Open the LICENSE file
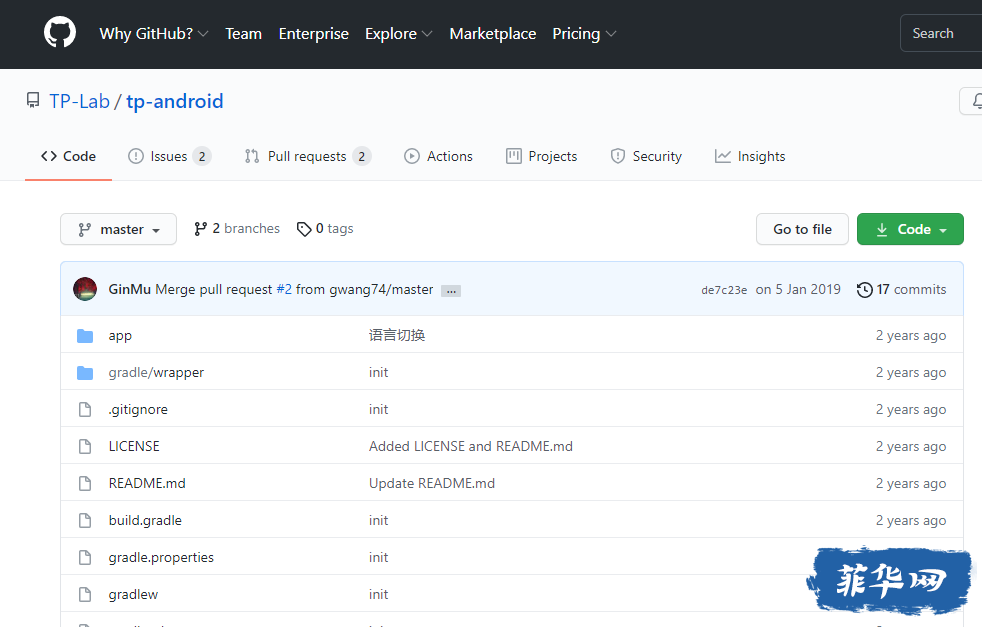The image size is (982, 627). pyautogui.click(x=134, y=447)
